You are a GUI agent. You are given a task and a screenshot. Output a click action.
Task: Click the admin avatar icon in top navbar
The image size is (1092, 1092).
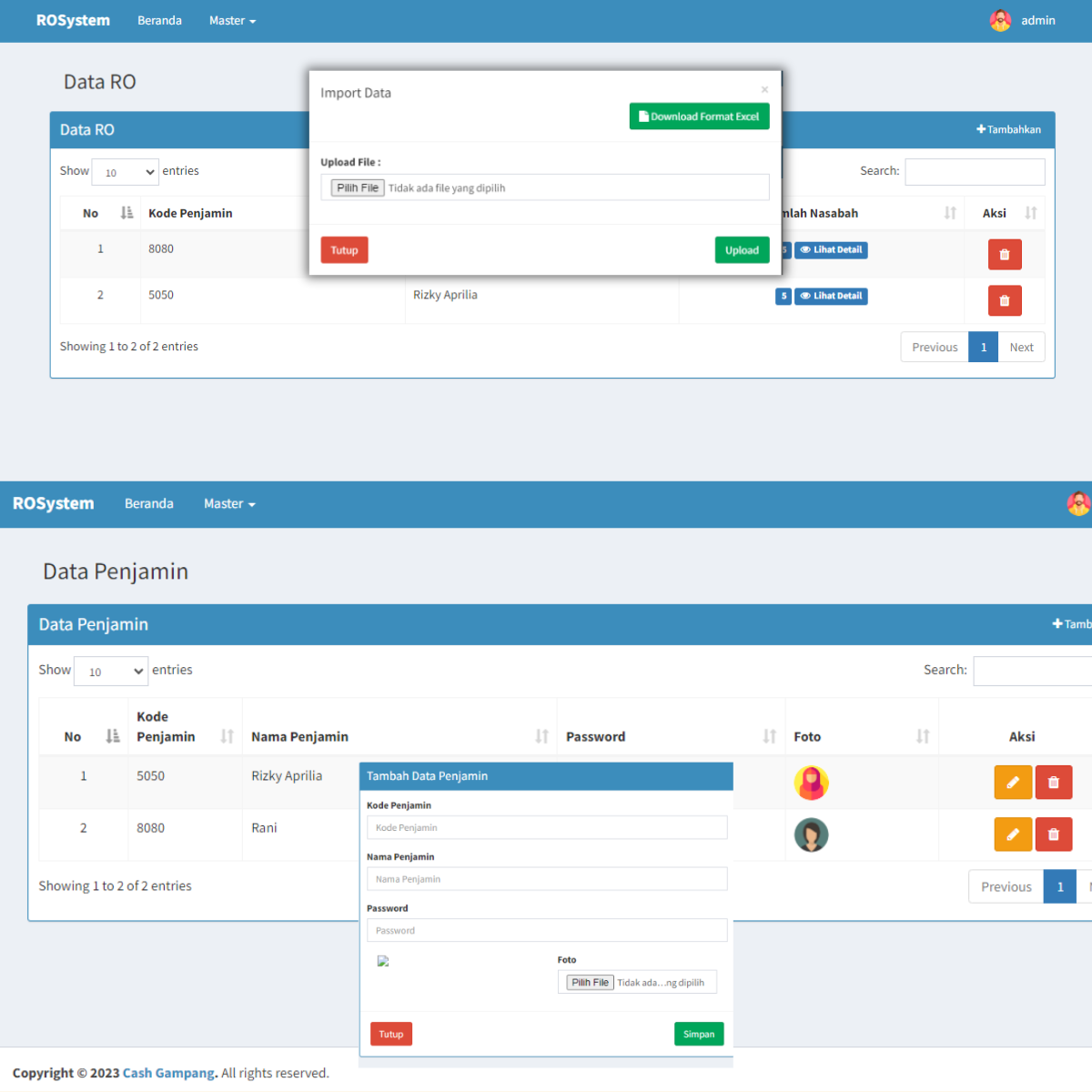pyautogui.click(x=1000, y=20)
